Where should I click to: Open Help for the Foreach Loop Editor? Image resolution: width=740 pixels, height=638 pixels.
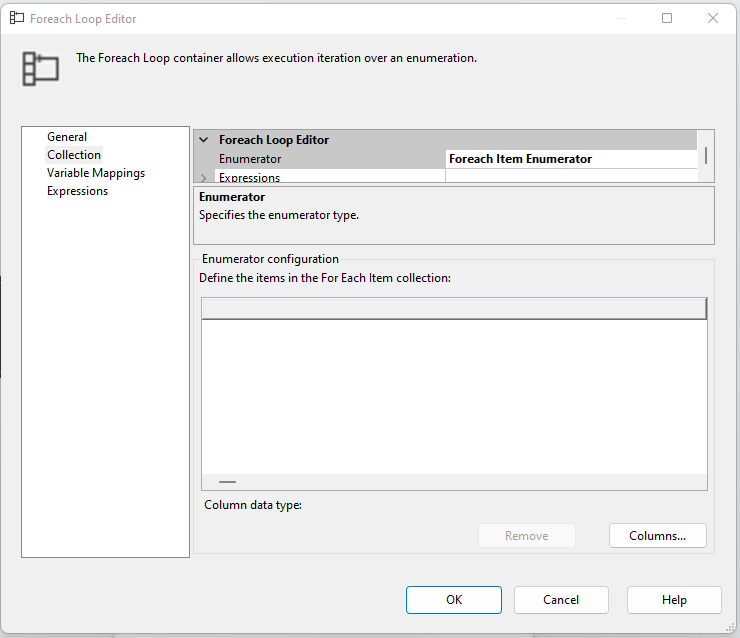pyautogui.click(x=674, y=600)
